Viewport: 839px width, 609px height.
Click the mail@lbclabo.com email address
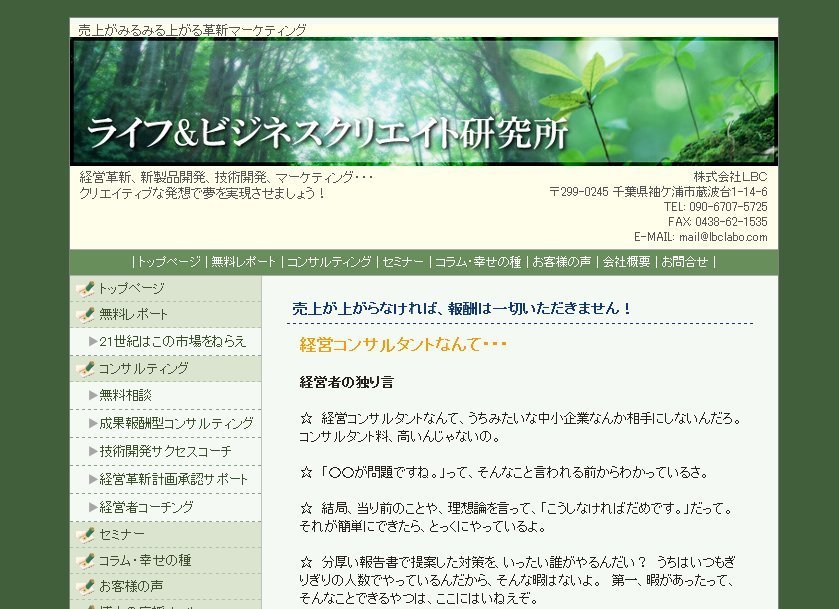point(723,237)
